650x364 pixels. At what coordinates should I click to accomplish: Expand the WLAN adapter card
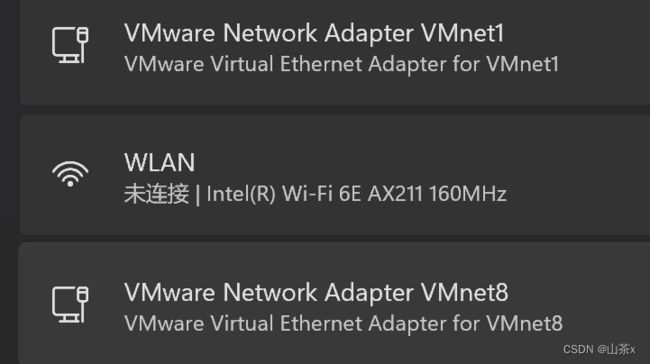click(x=335, y=175)
